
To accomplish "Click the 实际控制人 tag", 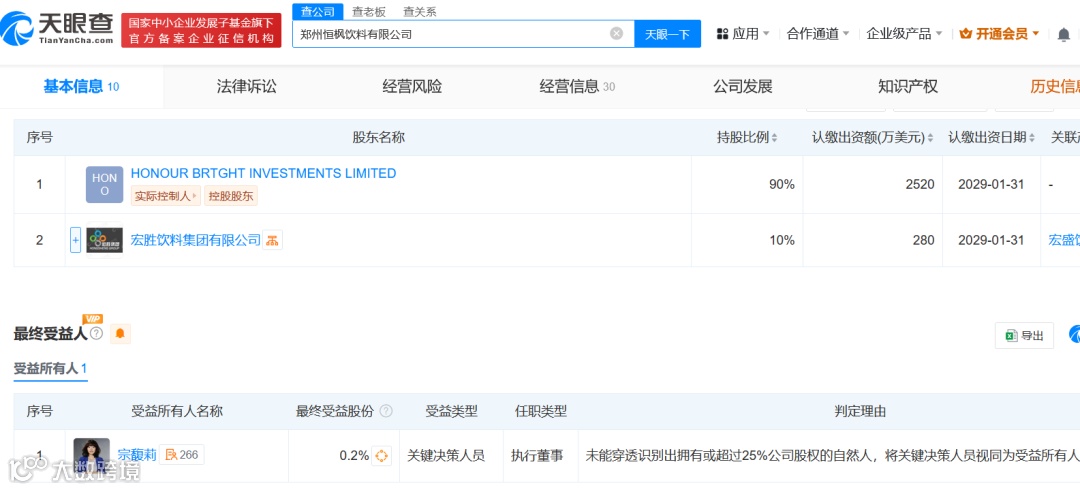I will coord(165,196).
